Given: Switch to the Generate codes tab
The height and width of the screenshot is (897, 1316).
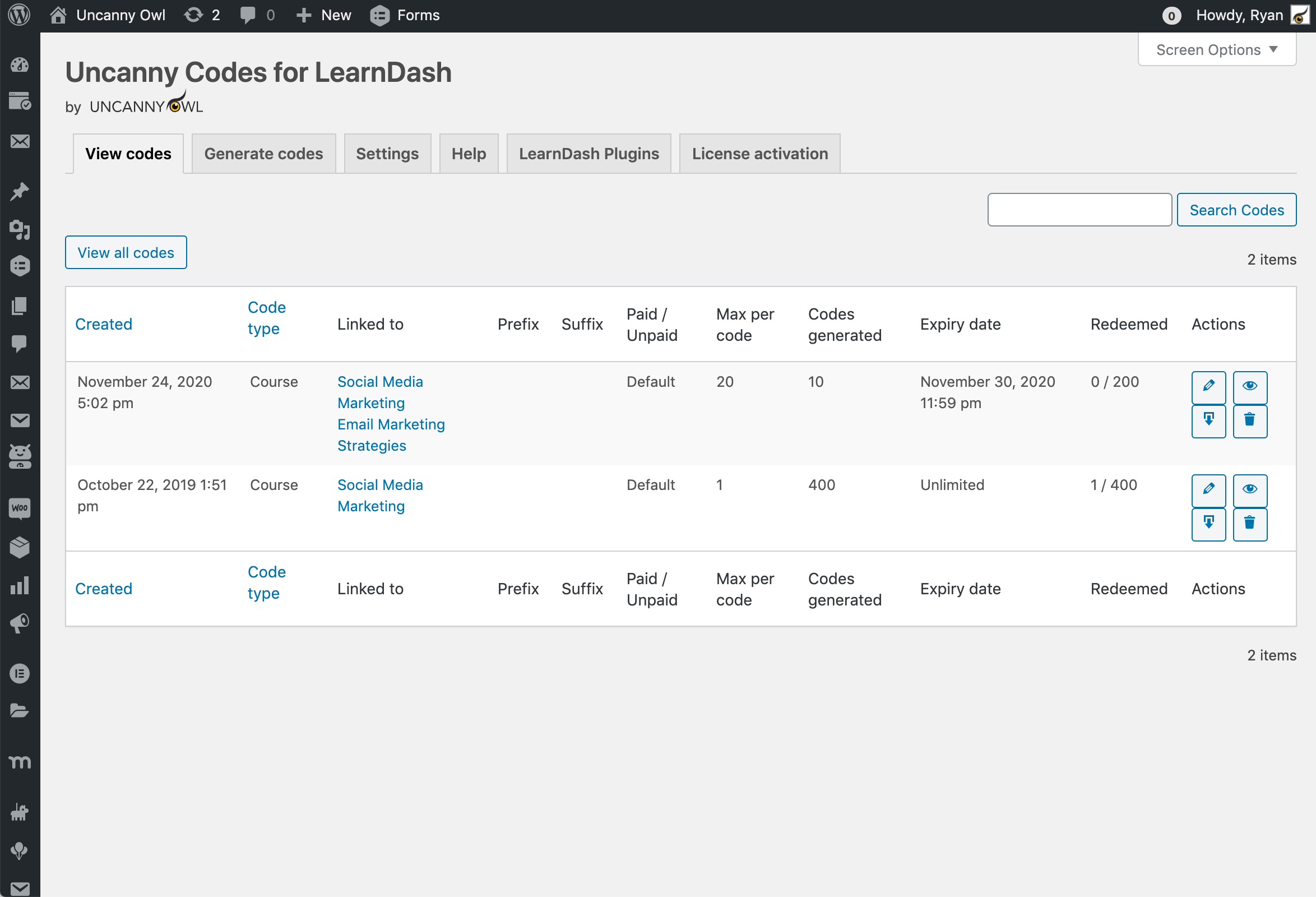Looking at the screenshot, I should tap(263, 154).
